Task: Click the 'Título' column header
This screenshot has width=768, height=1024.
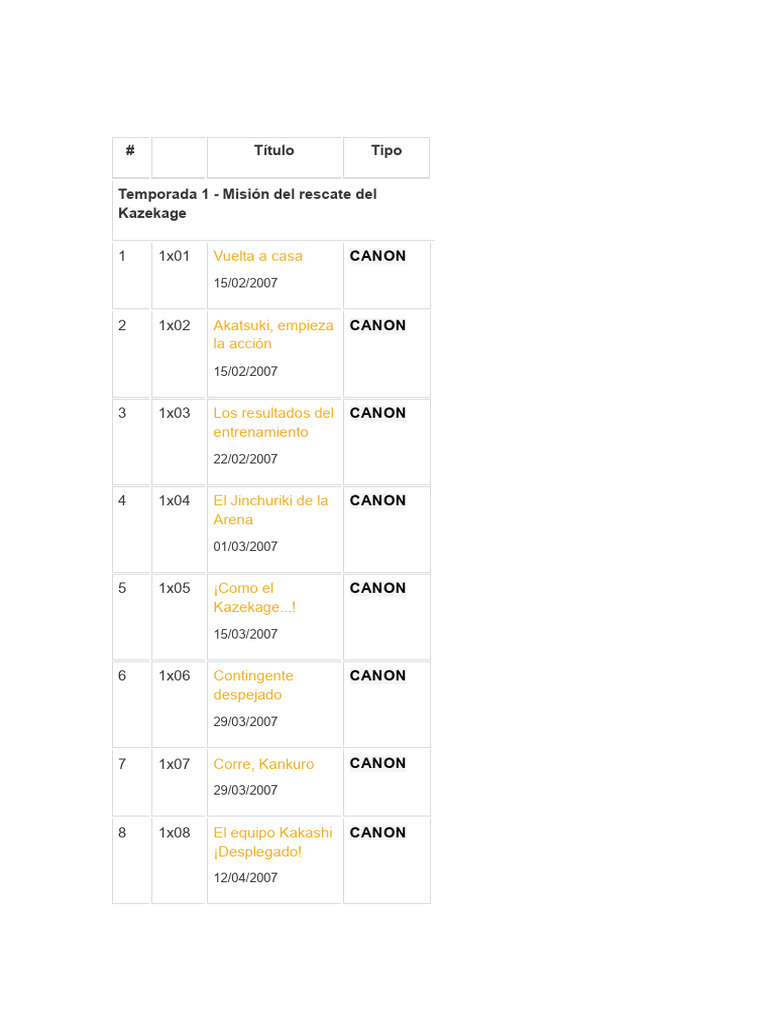Action: (x=274, y=150)
